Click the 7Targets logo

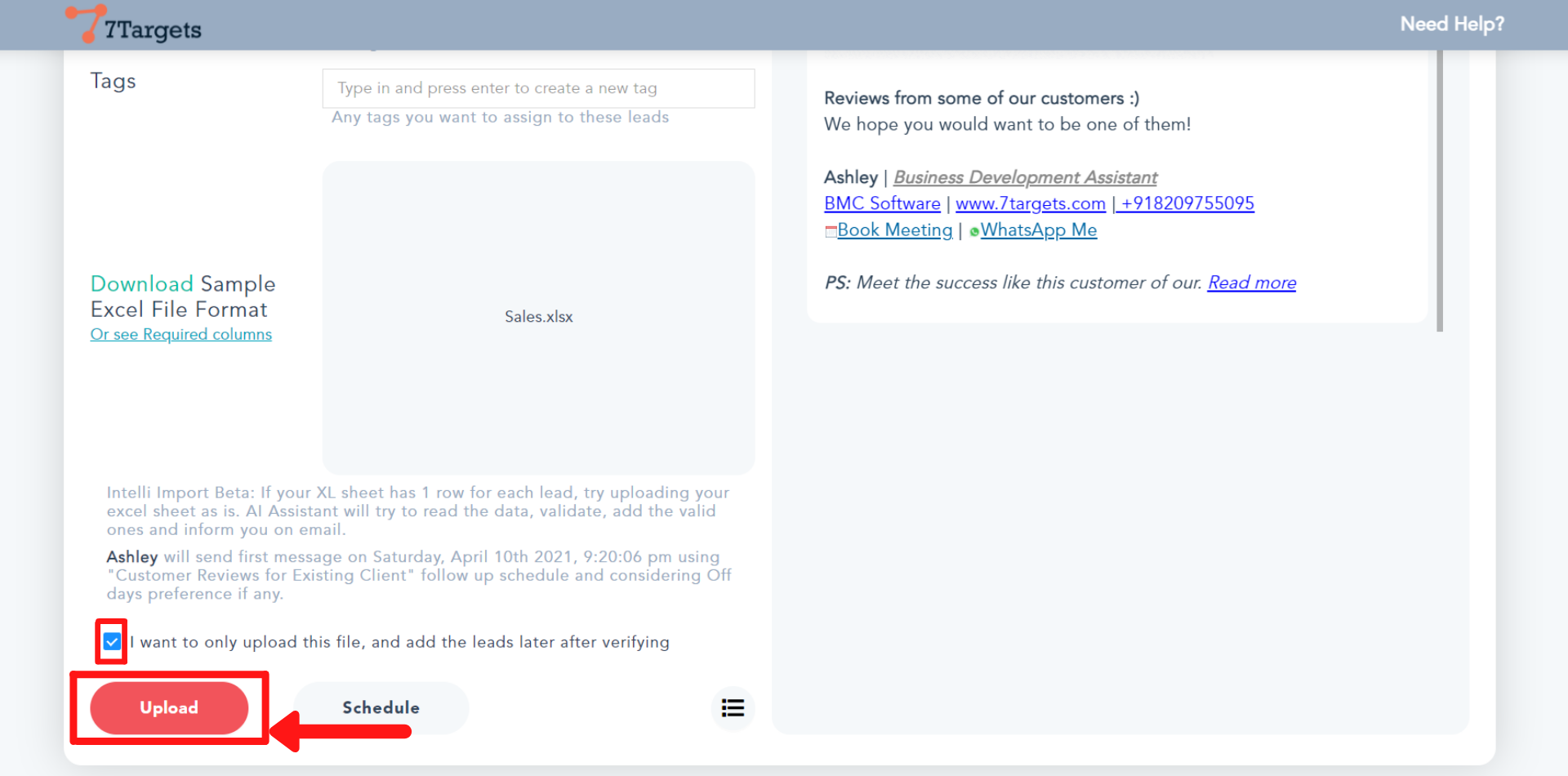pyautogui.click(x=133, y=25)
